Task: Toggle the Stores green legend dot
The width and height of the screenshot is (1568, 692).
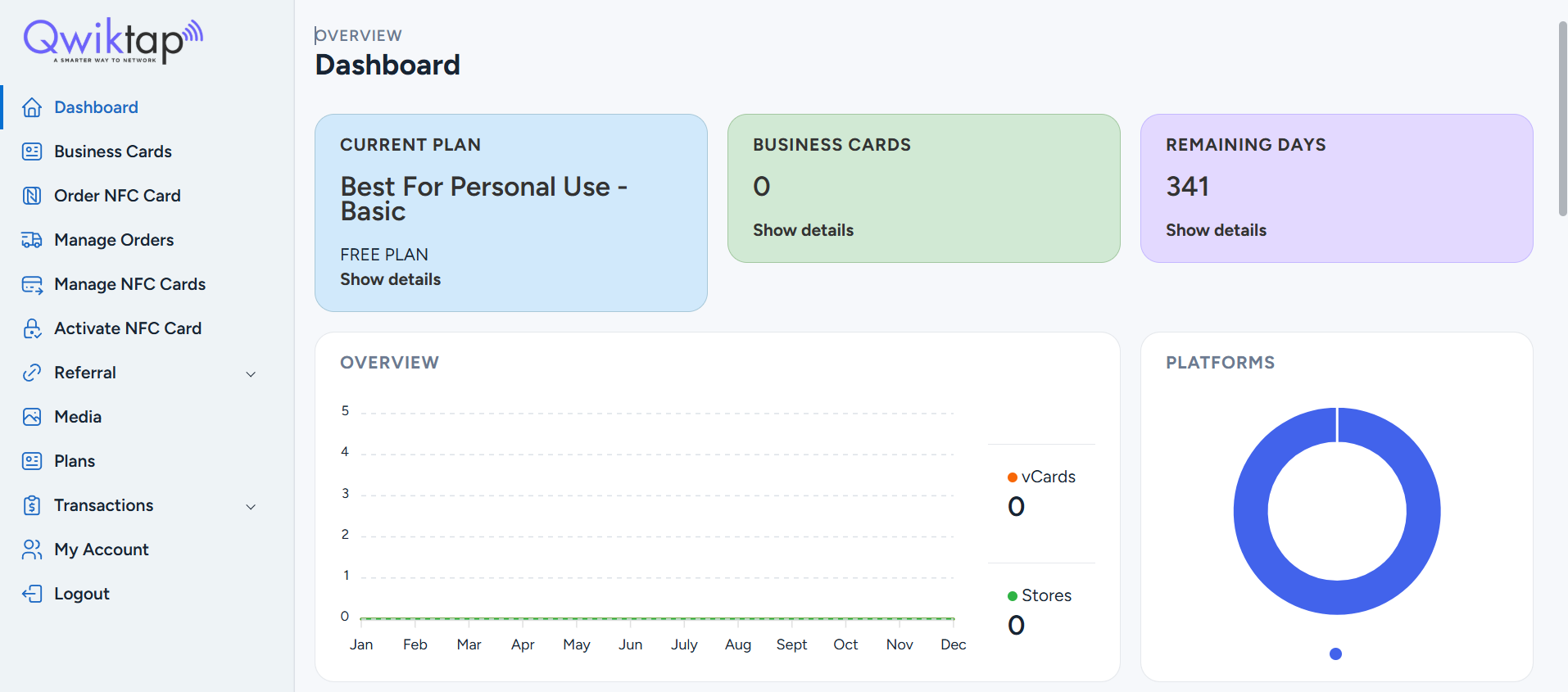Action: coord(1013,596)
